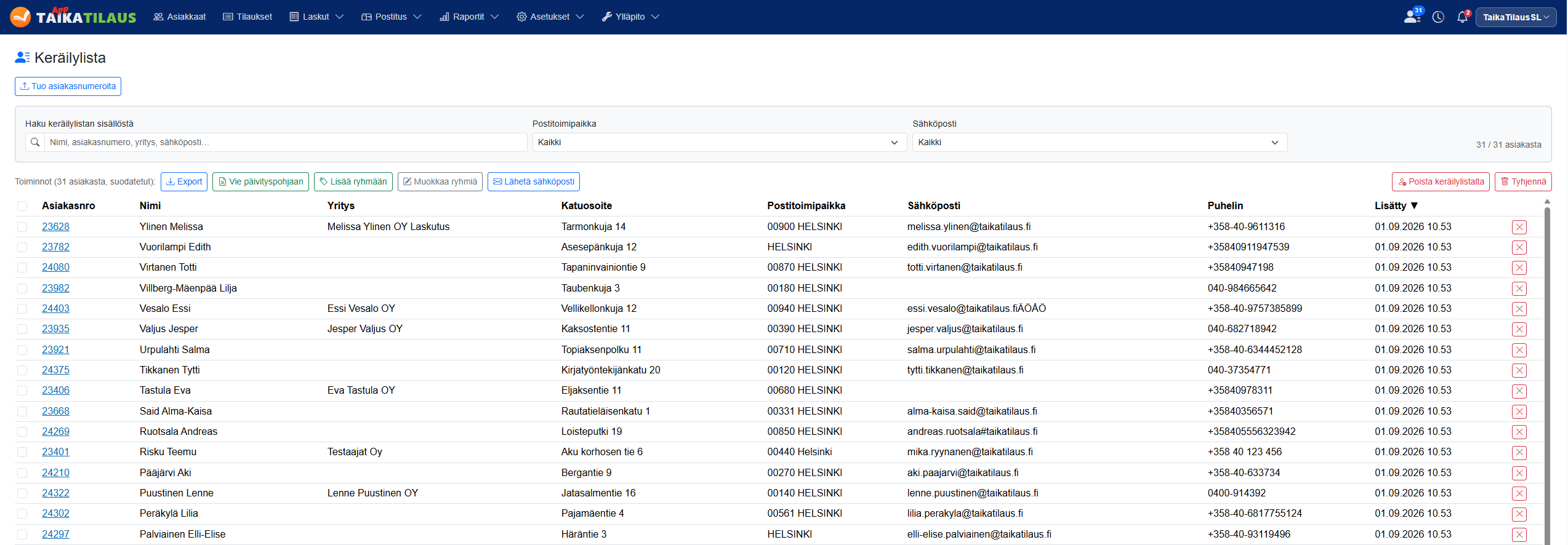Go to Tilaukset in the navbar

247,17
